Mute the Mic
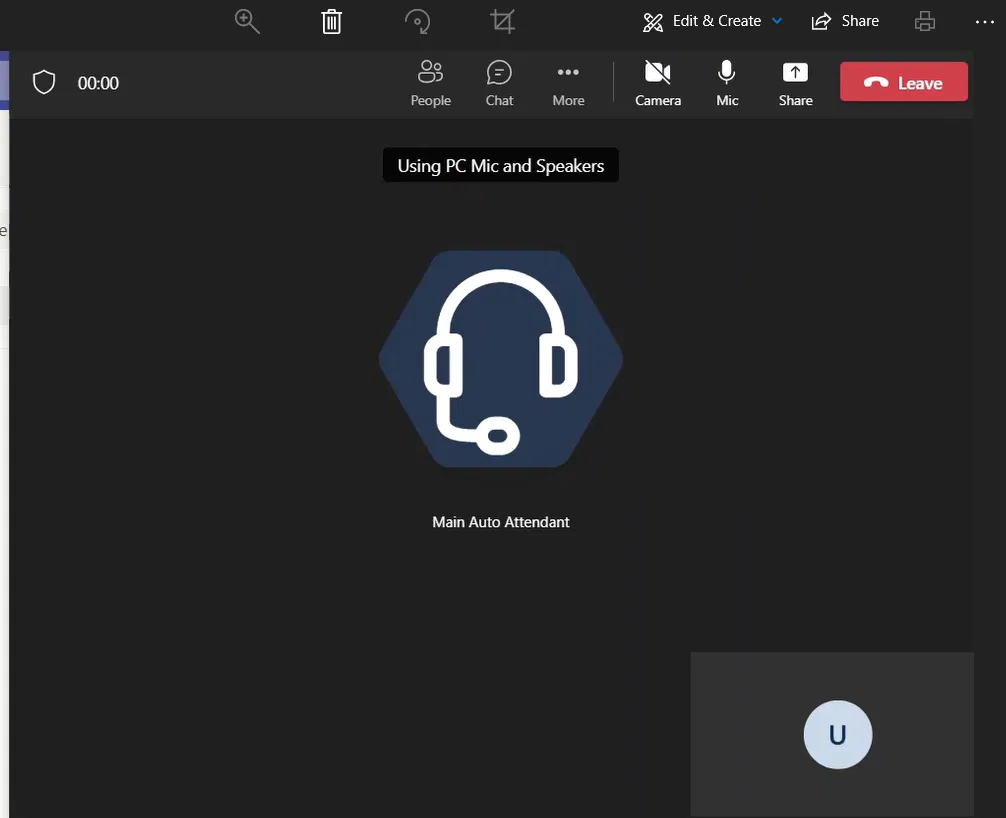Viewport: 1006px width, 818px height. [727, 83]
